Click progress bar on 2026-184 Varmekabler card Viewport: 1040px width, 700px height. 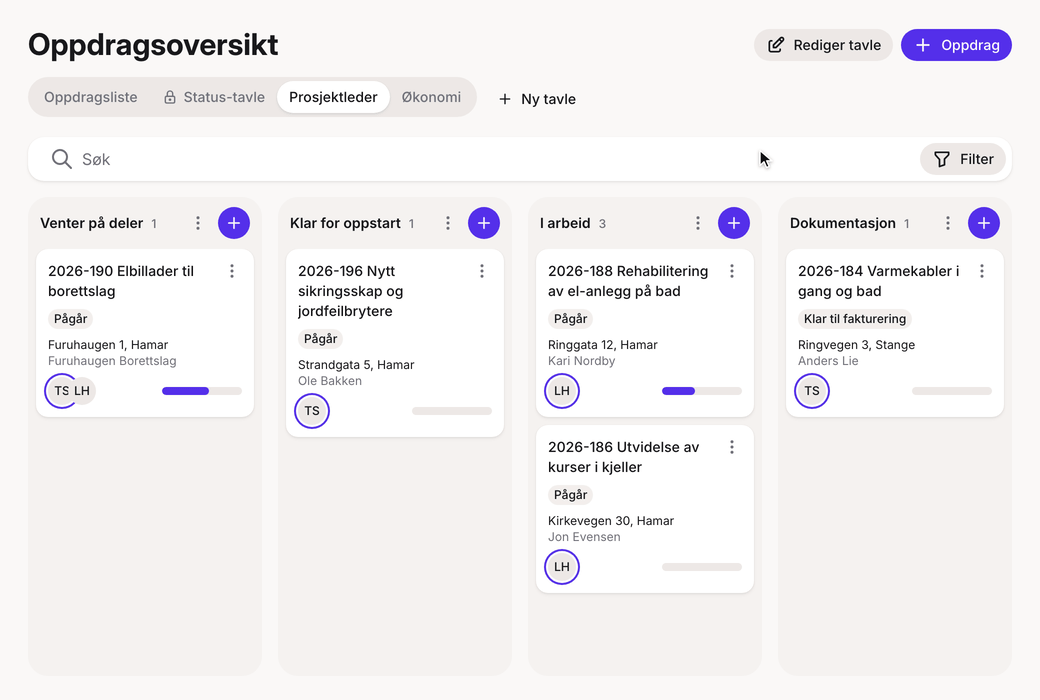coord(952,391)
